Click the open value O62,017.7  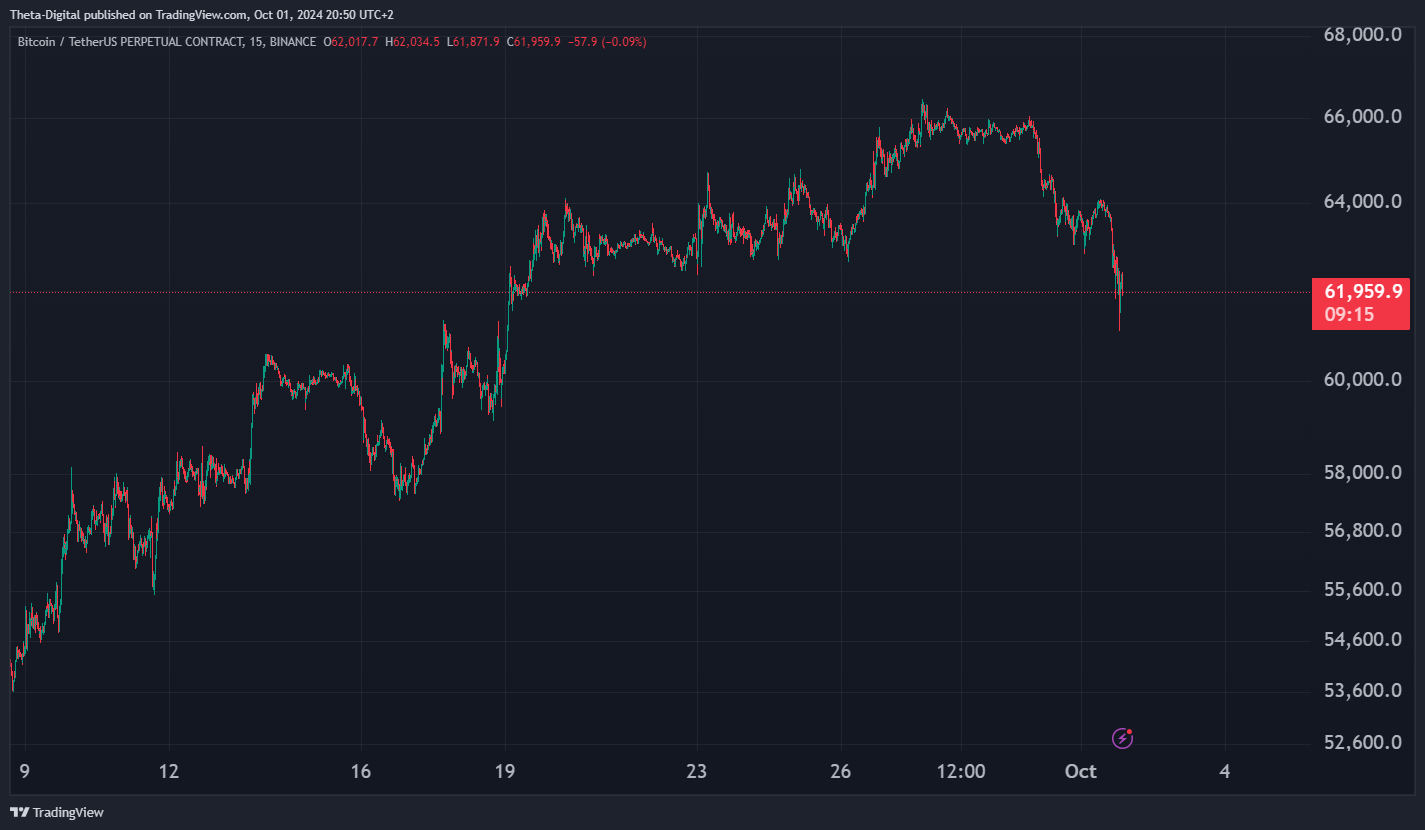point(351,42)
